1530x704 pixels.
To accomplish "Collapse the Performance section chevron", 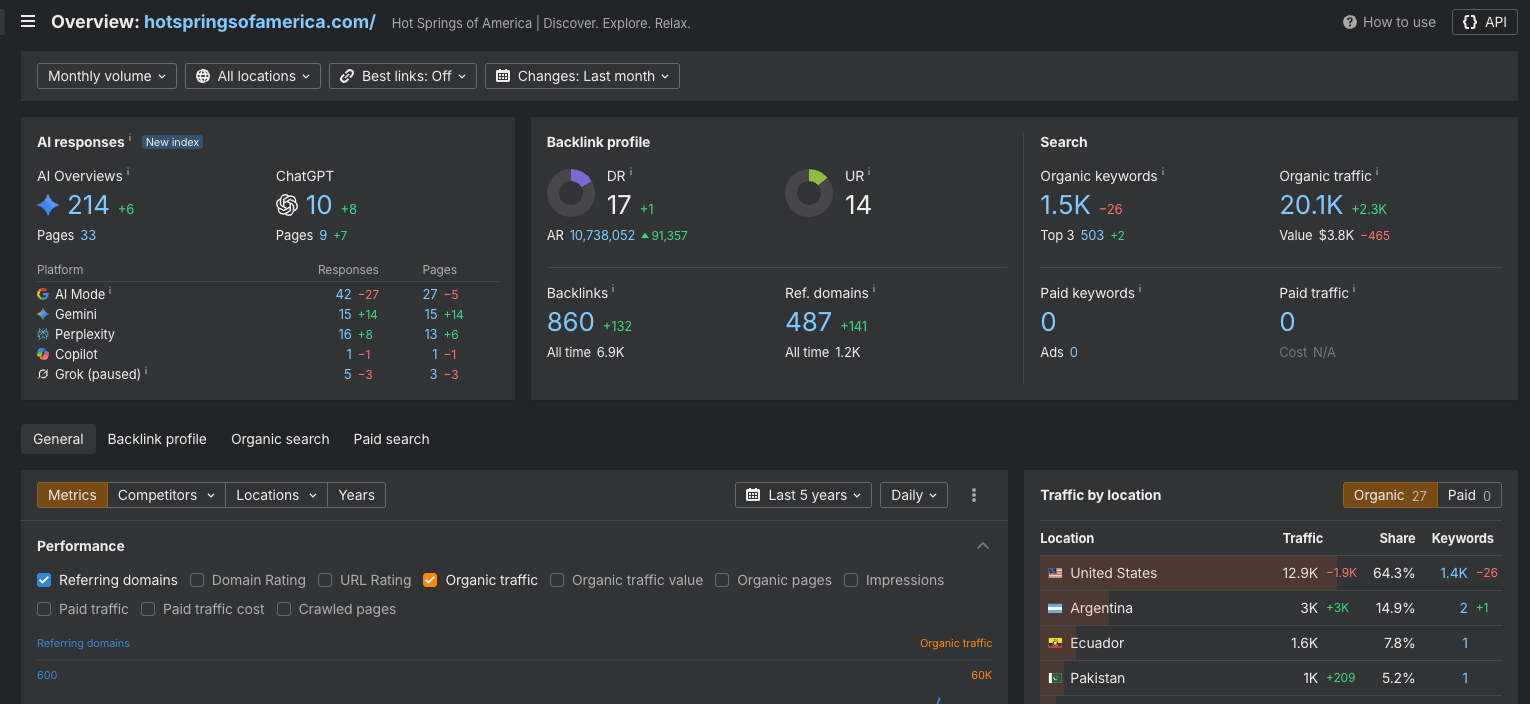I will [983, 546].
